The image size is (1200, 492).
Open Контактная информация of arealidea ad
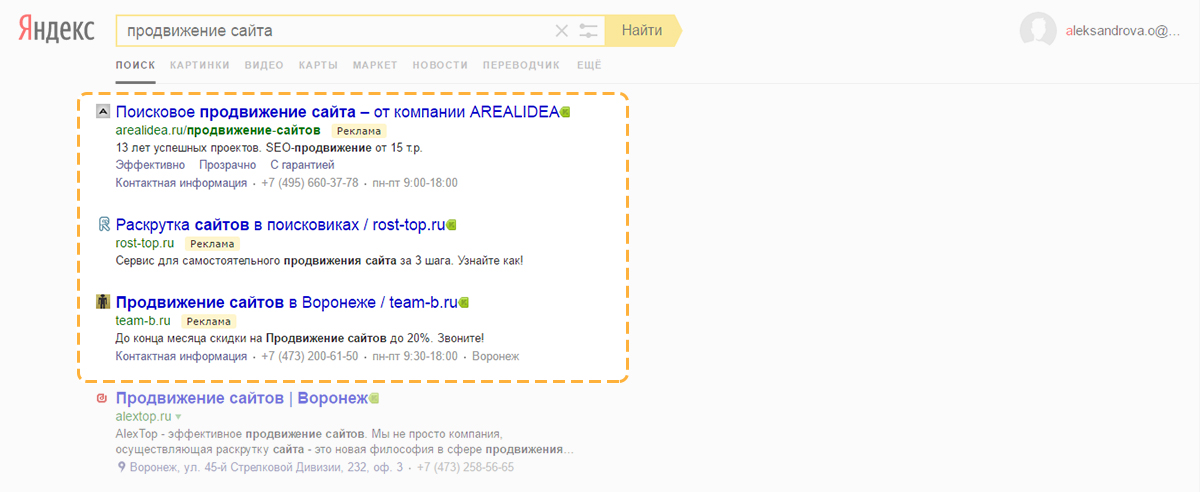[x=181, y=183]
